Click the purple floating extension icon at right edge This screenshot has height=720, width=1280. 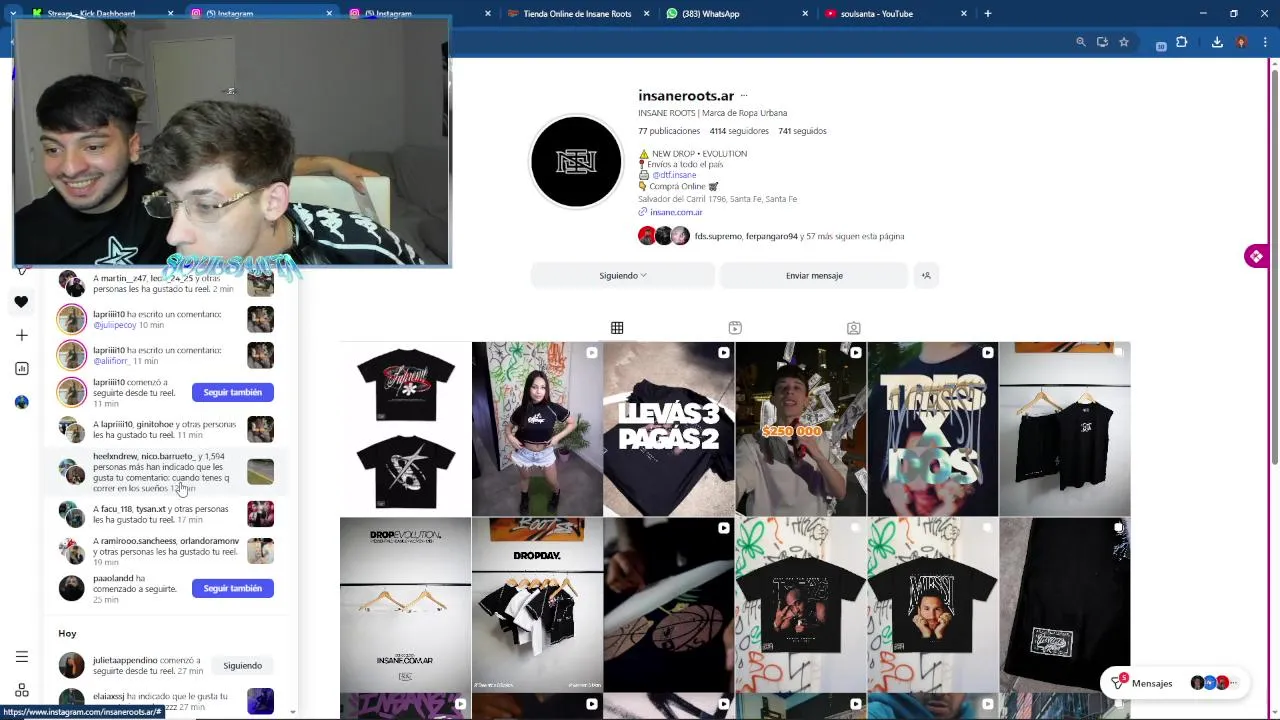pos(1255,257)
